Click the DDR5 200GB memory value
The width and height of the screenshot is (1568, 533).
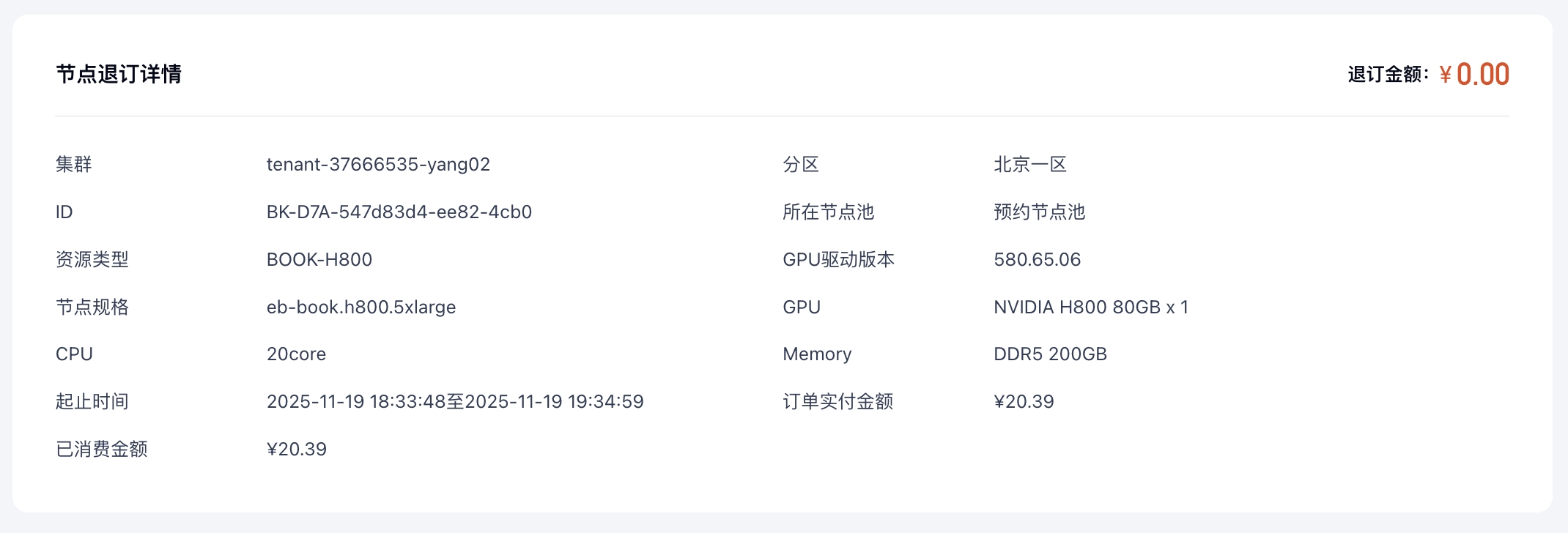pyautogui.click(x=1050, y=354)
